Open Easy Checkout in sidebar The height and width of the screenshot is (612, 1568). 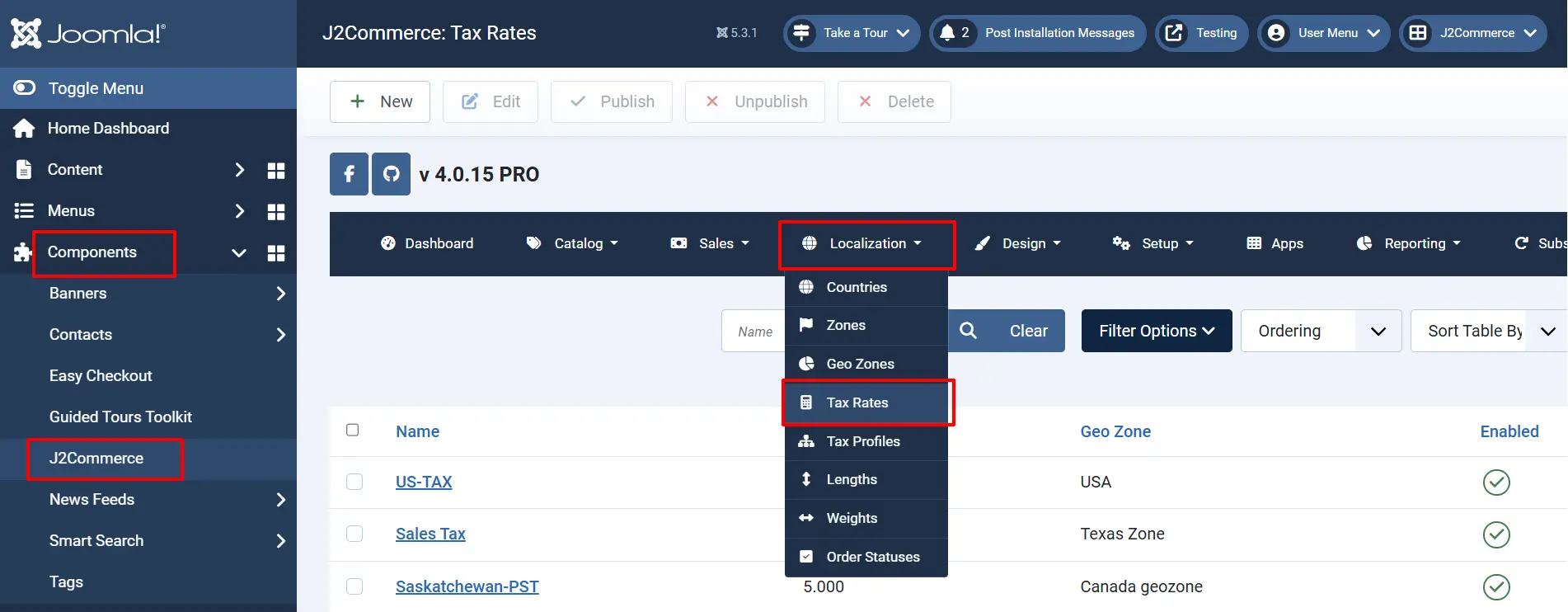(101, 376)
